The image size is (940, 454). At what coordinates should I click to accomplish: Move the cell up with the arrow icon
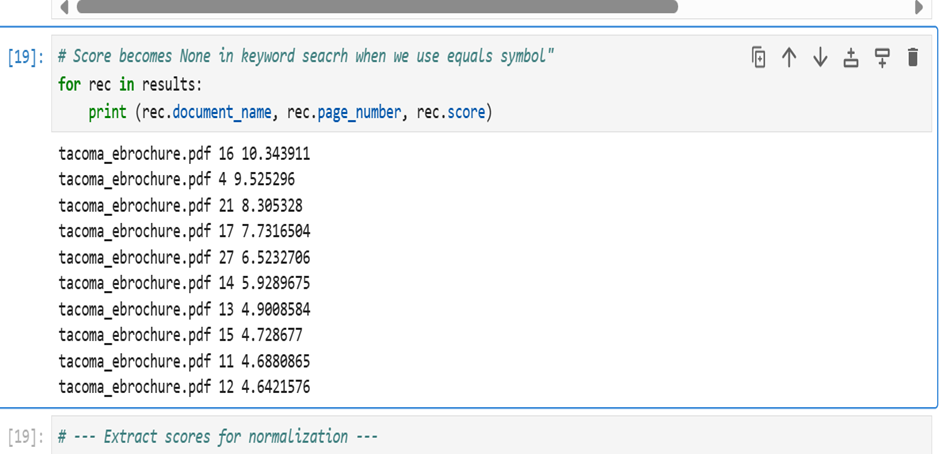[789, 58]
